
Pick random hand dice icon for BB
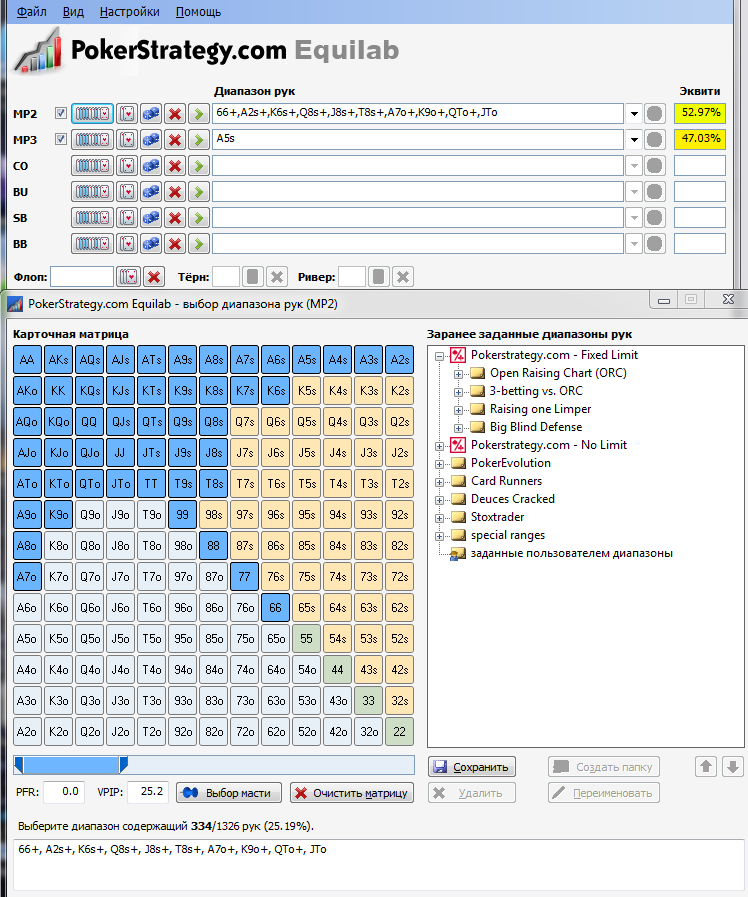151,244
